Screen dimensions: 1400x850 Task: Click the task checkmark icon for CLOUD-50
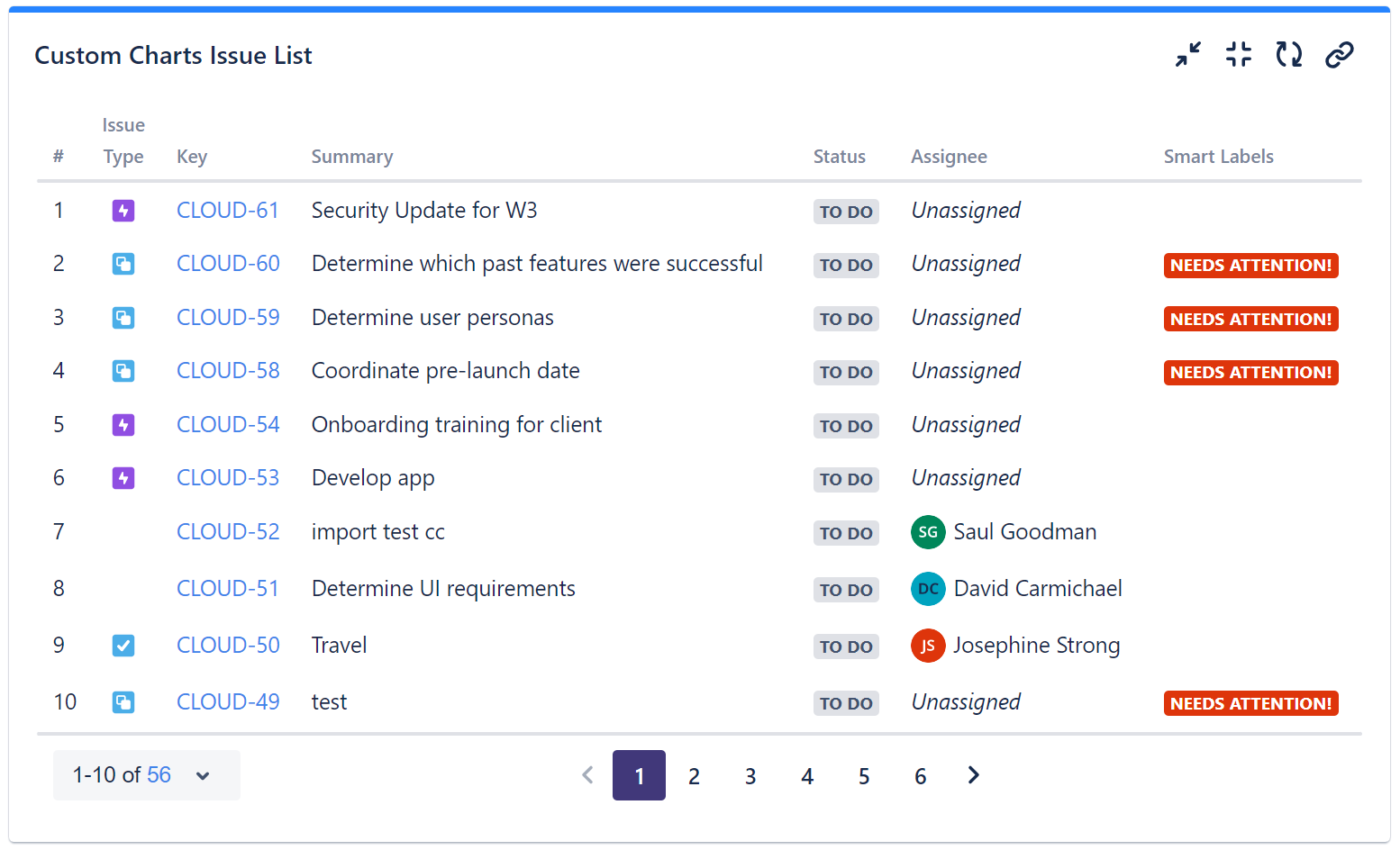(x=123, y=646)
